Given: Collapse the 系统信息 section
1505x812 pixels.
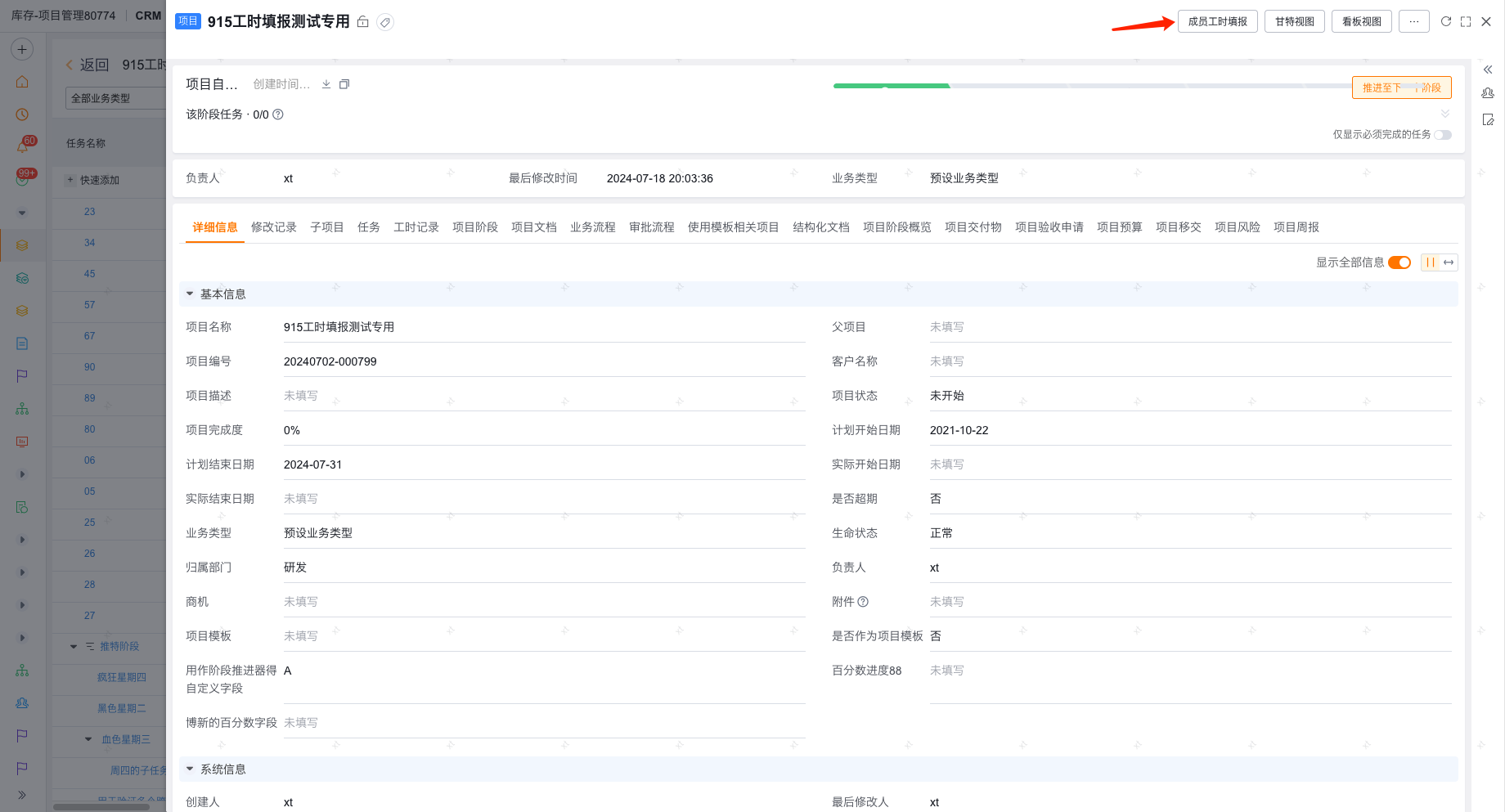Looking at the screenshot, I should pyautogui.click(x=189, y=769).
